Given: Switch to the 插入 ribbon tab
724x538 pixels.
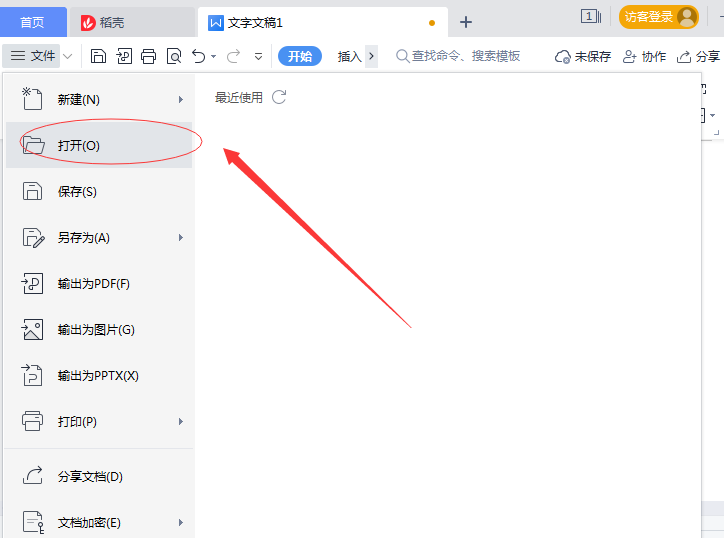Looking at the screenshot, I should 349,56.
